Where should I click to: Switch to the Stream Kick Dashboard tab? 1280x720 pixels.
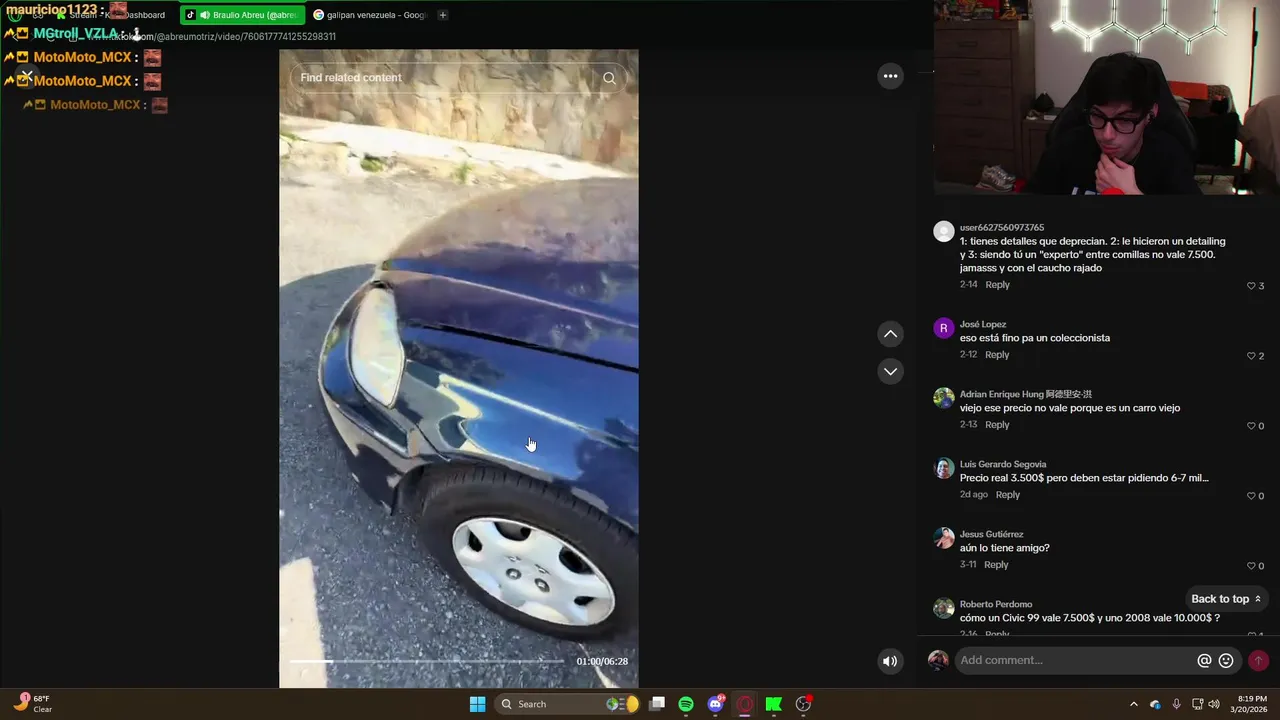(x=110, y=15)
